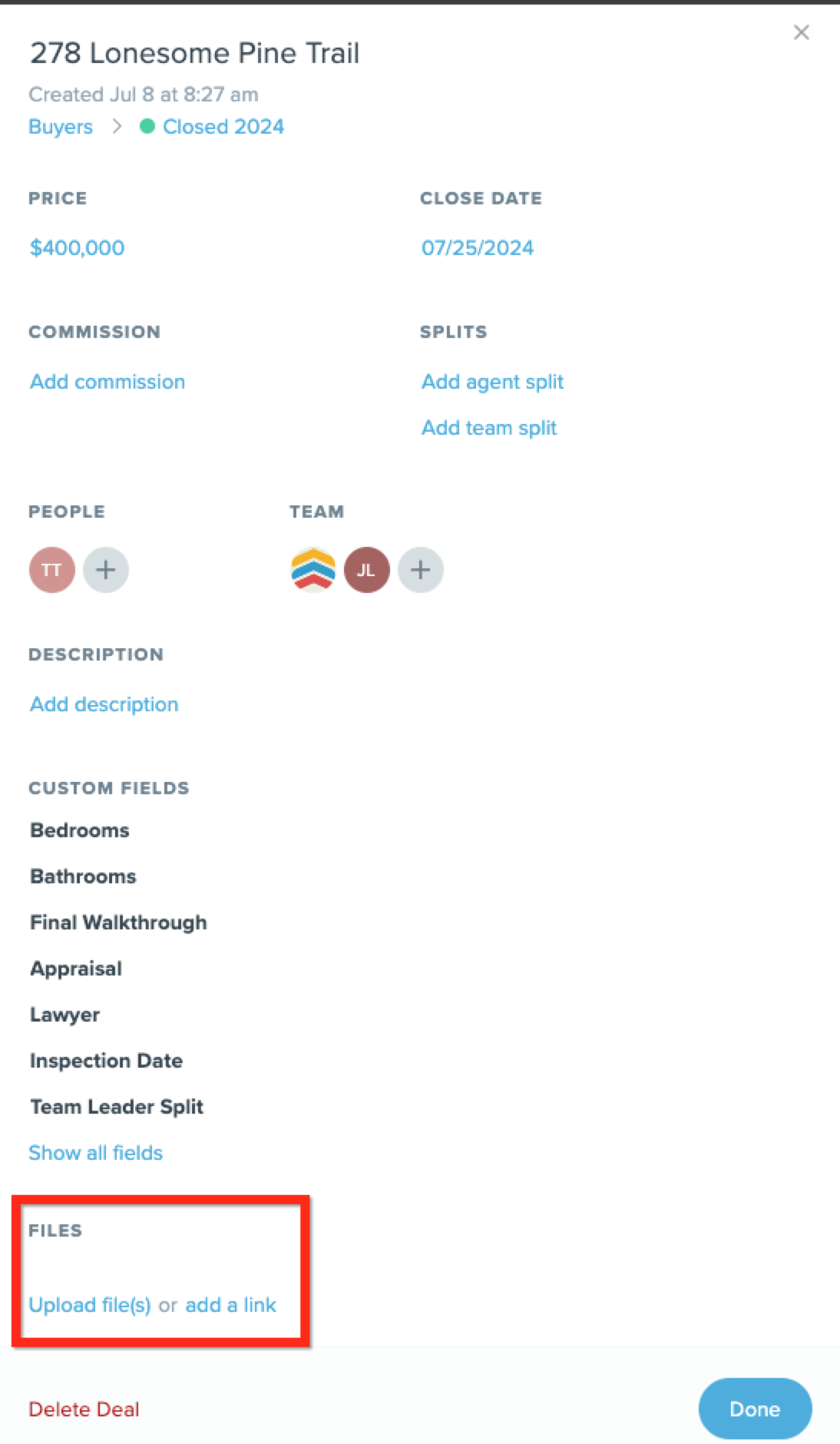The width and height of the screenshot is (840, 1444).
Task: Click Add description
Action: (x=104, y=704)
